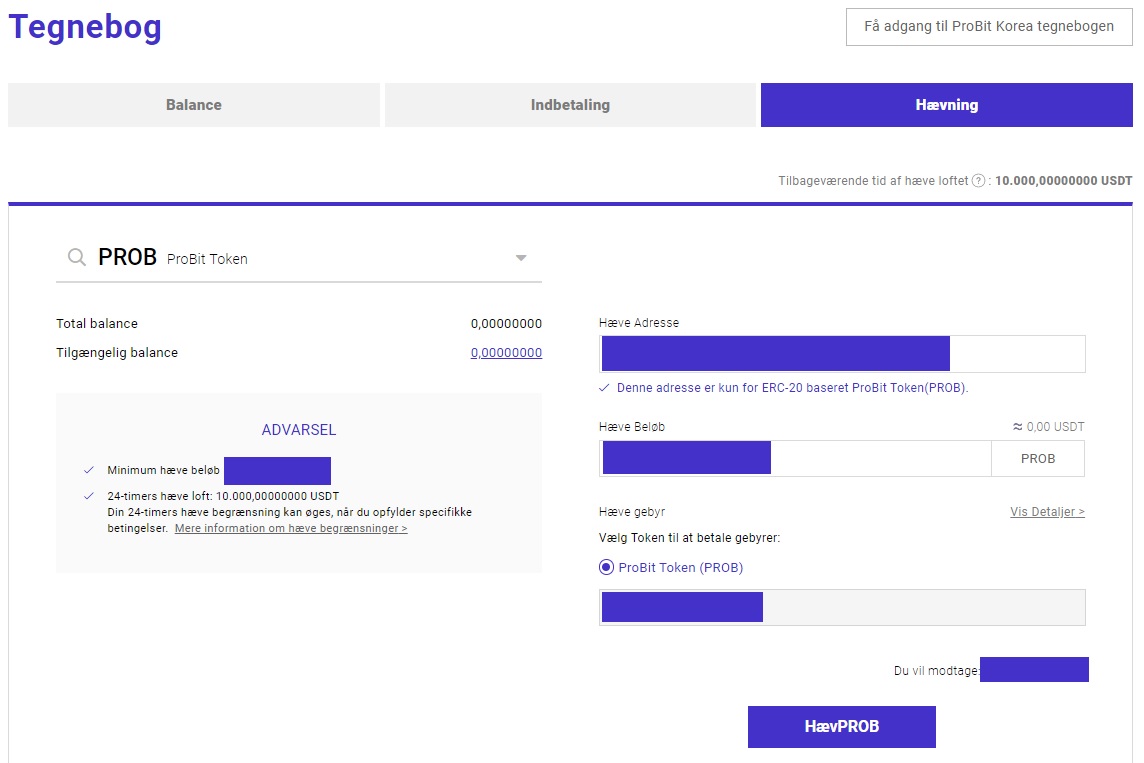
Task: Click the Du vil modtage label
Action: pyautogui.click(x=936, y=670)
